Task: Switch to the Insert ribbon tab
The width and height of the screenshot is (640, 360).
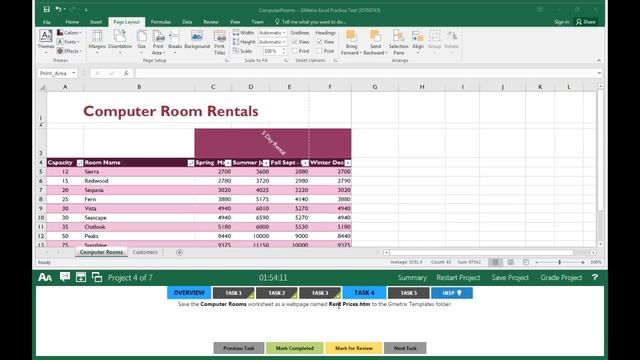Action: click(96, 22)
